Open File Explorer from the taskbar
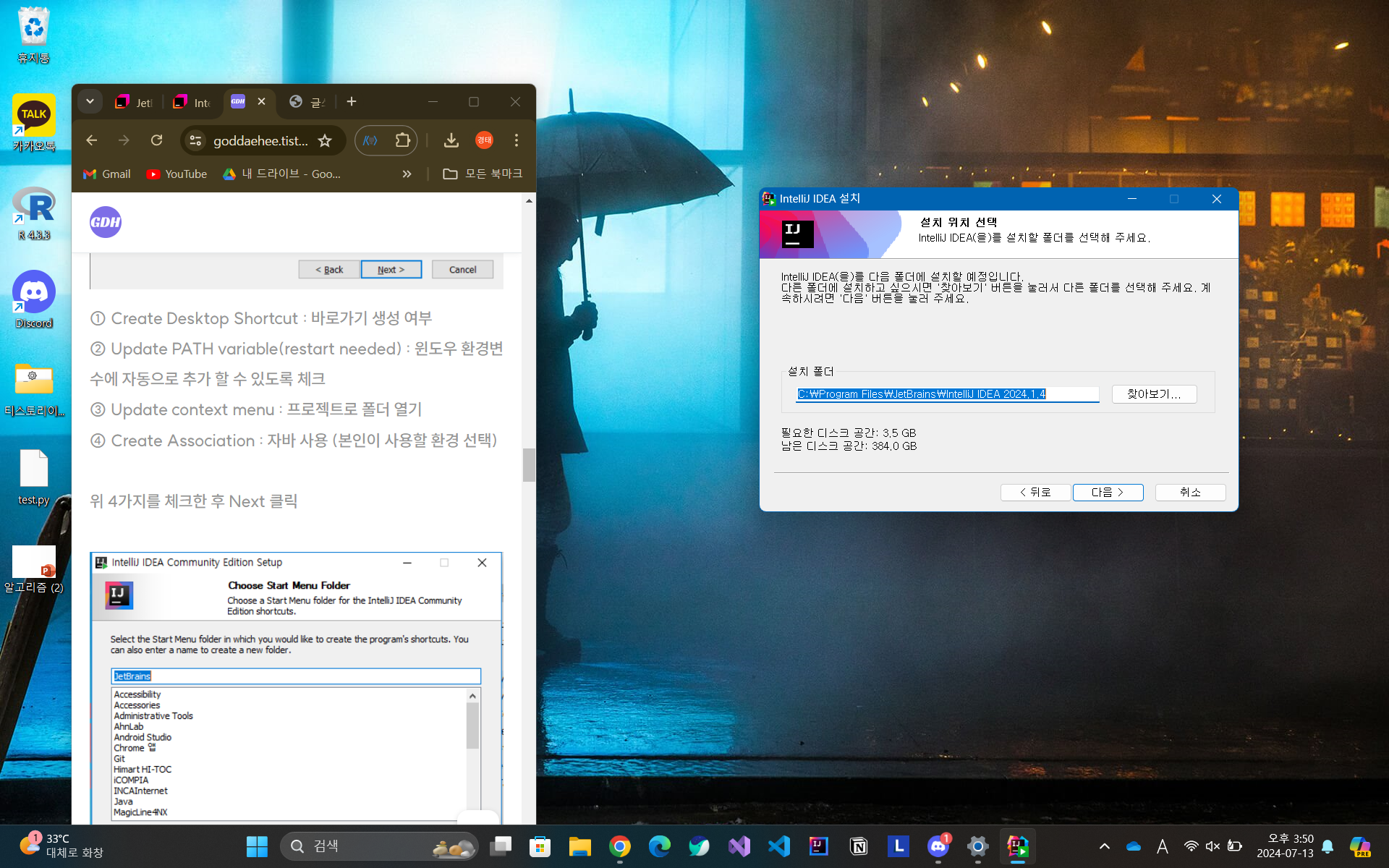The image size is (1389, 868). (x=579, y=846)
